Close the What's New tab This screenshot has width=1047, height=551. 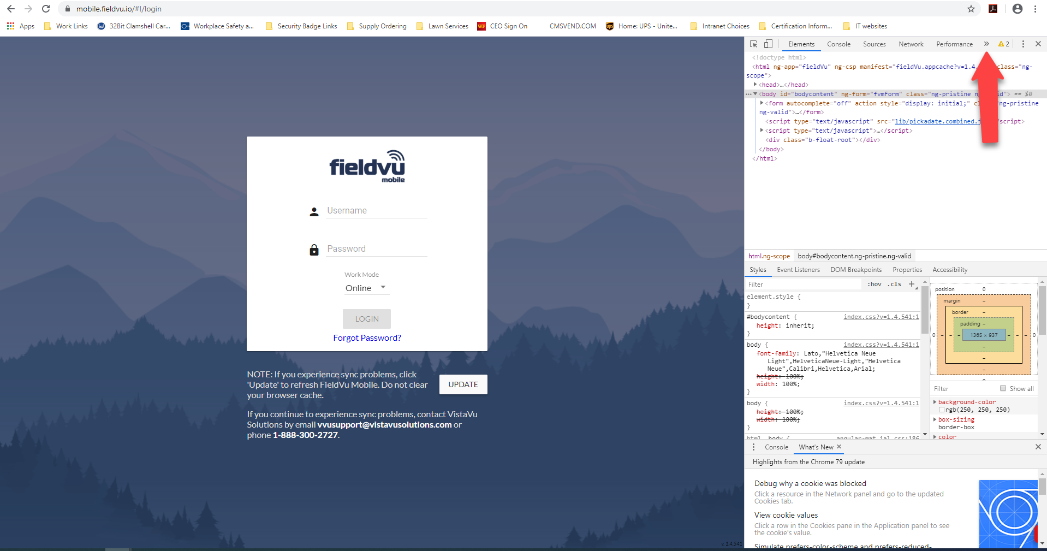(x=839, y=447)
